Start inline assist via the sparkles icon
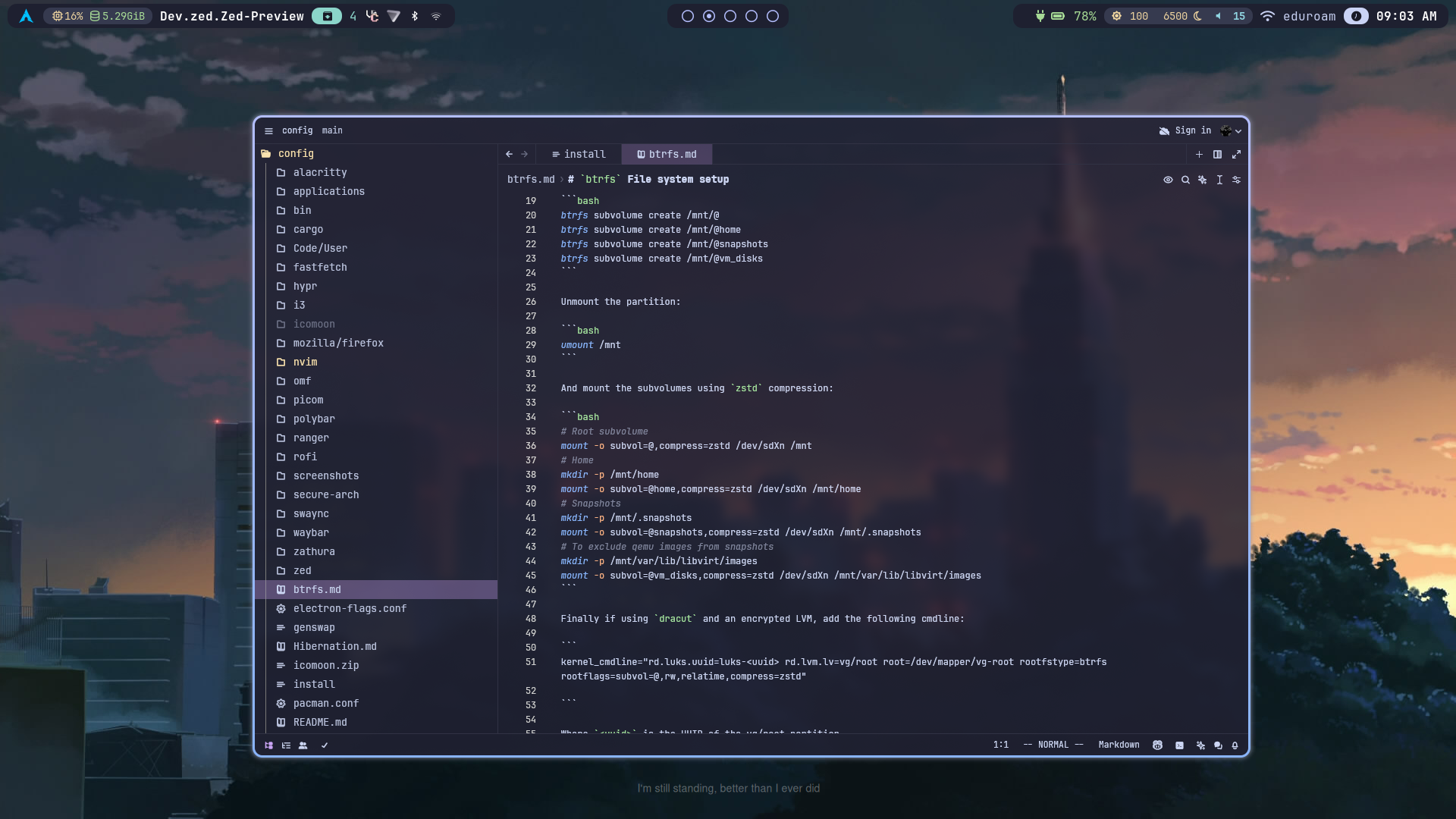The height and width of the screenshot is (819, 1456). 1202,180
